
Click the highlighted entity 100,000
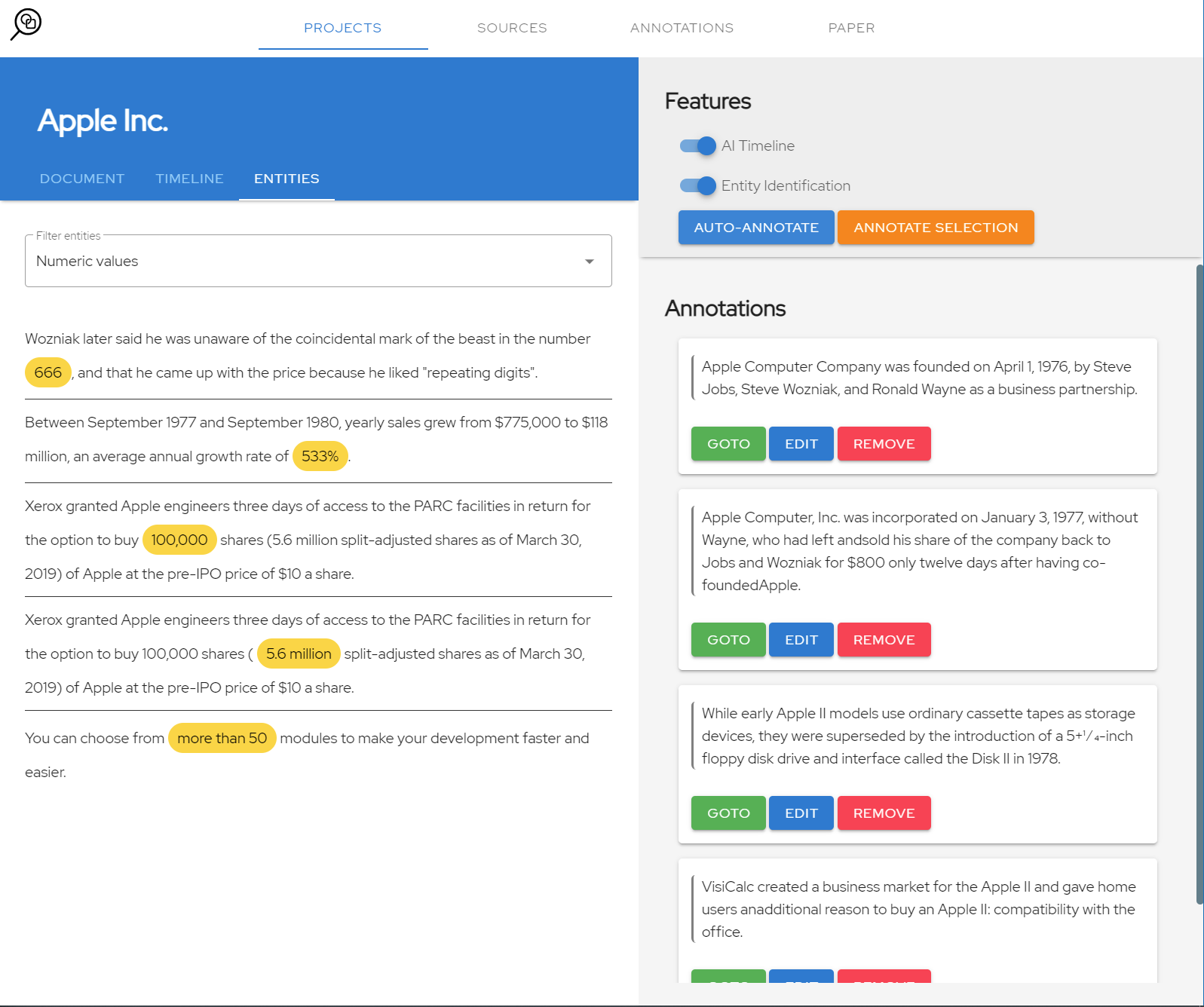point(179,540)
